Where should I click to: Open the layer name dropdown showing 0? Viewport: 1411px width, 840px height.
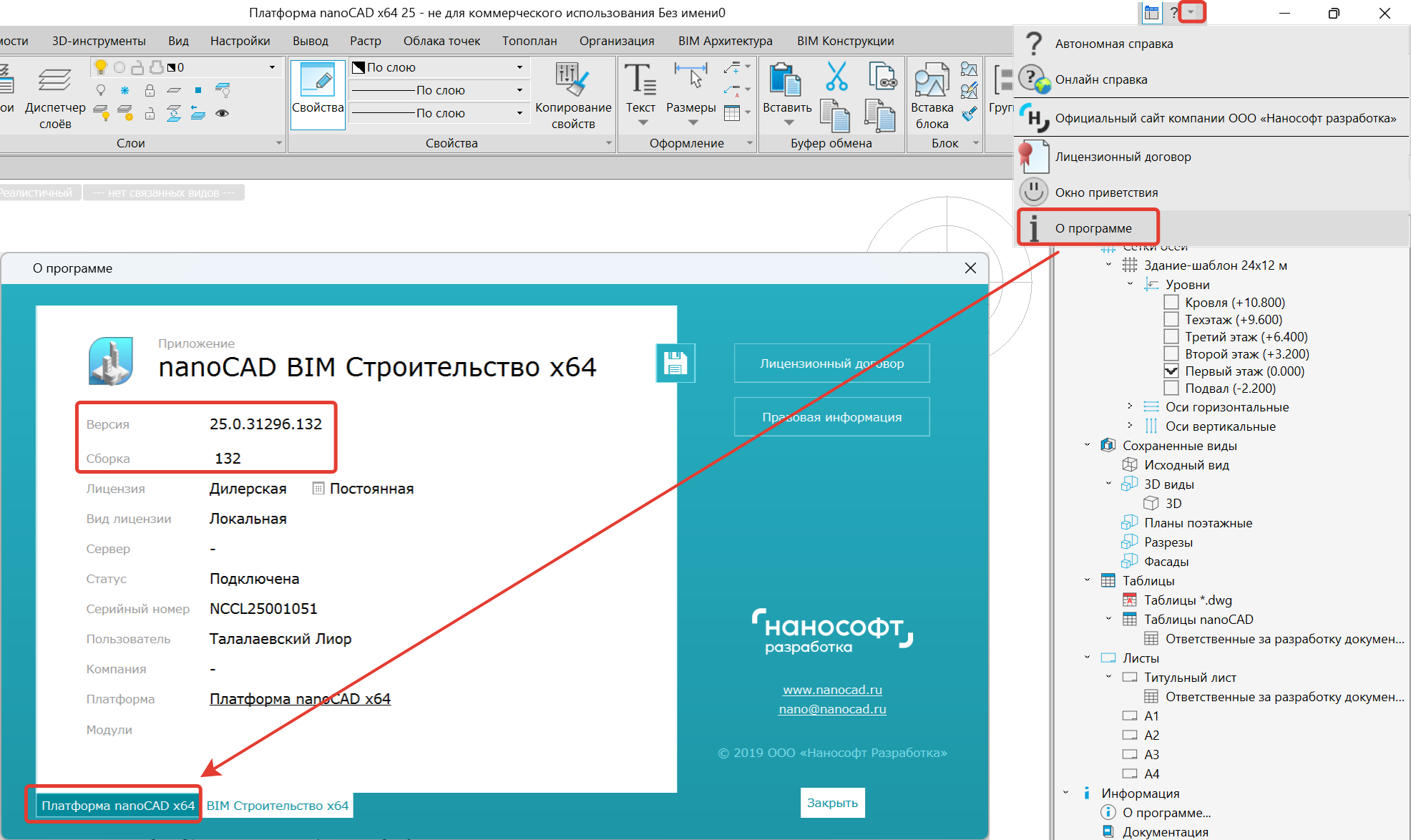click(x=272, y=67)
